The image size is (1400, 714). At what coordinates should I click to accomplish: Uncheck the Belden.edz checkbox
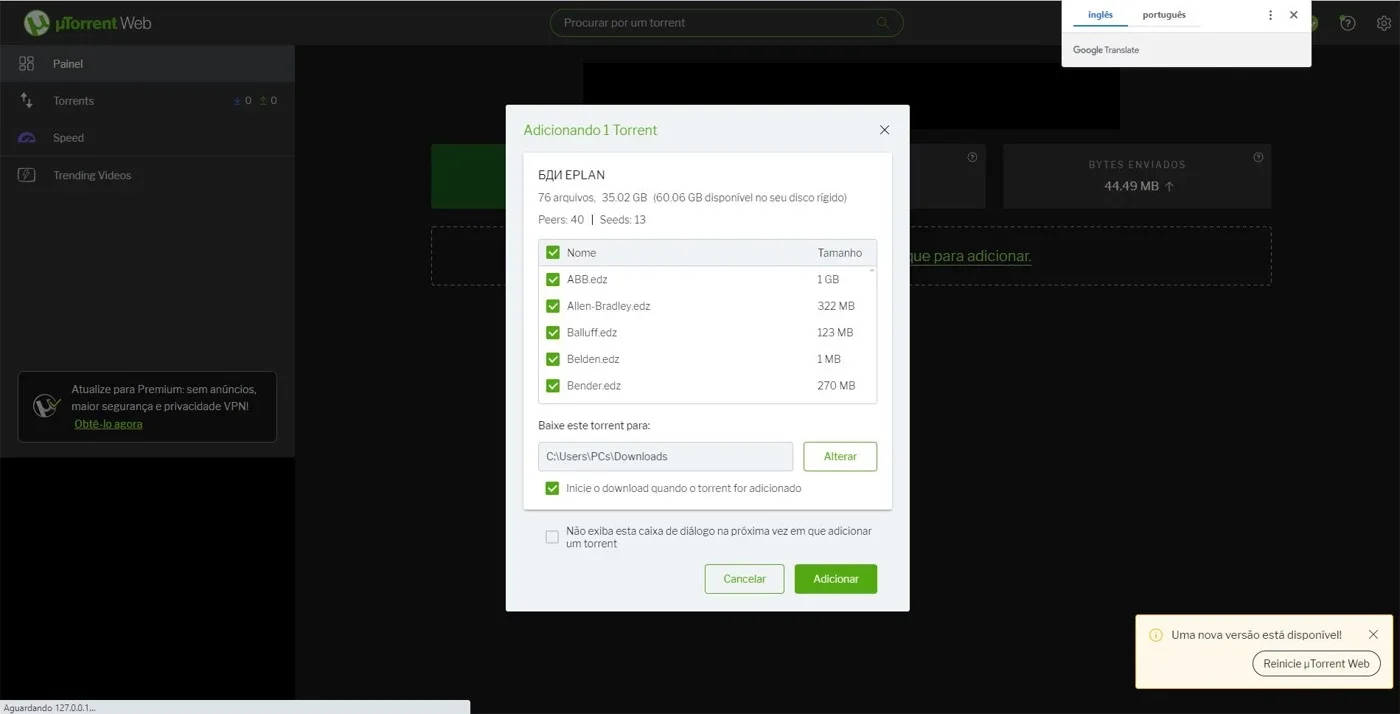pos(553,359)
